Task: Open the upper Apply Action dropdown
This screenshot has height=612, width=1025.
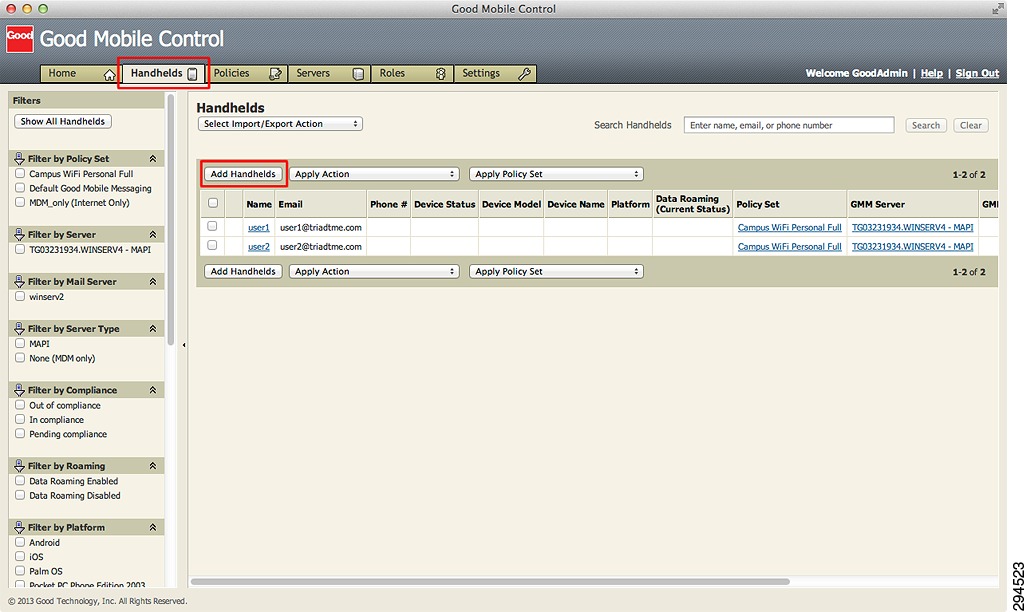Action: pos(374,175)
